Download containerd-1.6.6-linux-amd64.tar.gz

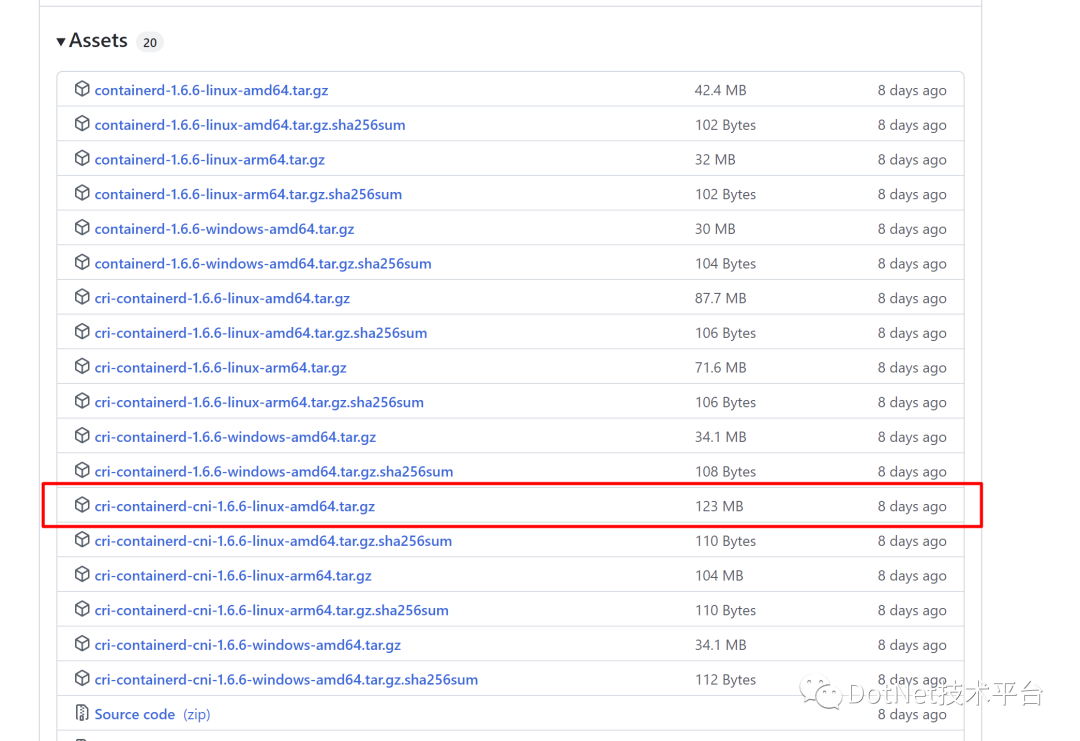click(211, 90)
